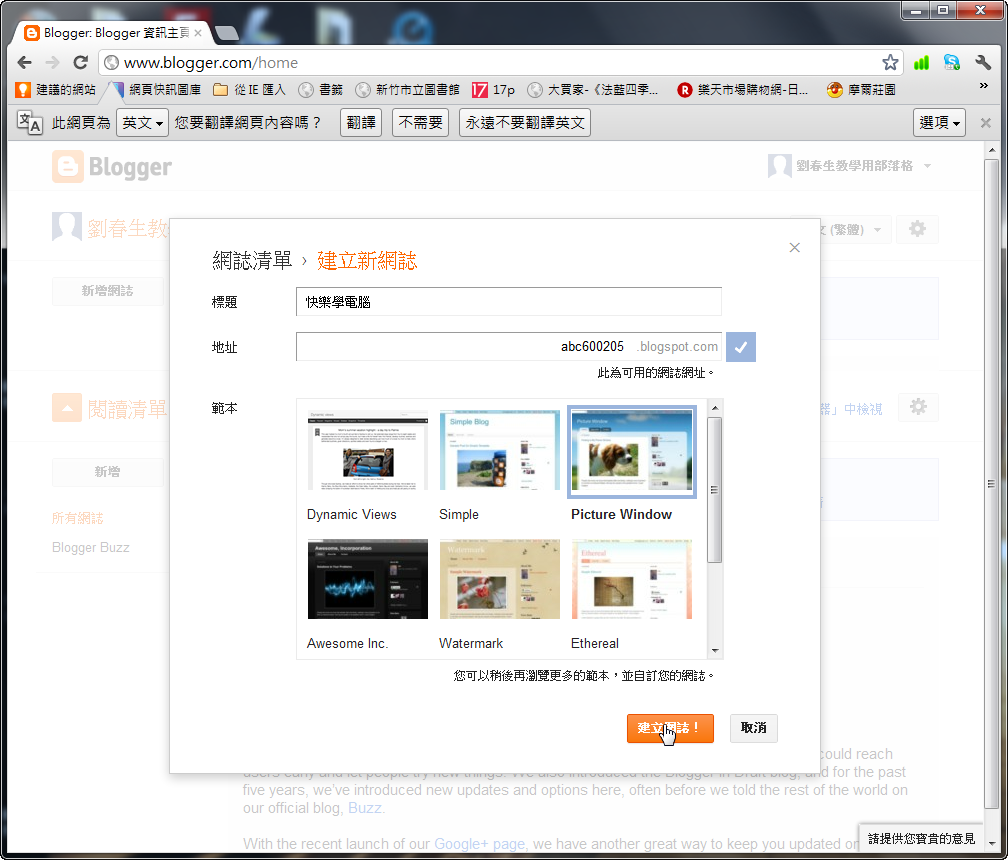The width and height of the screenshot is (1008, 860).
Task: Click the 不需要 button
Action: [x=420, y=122]
